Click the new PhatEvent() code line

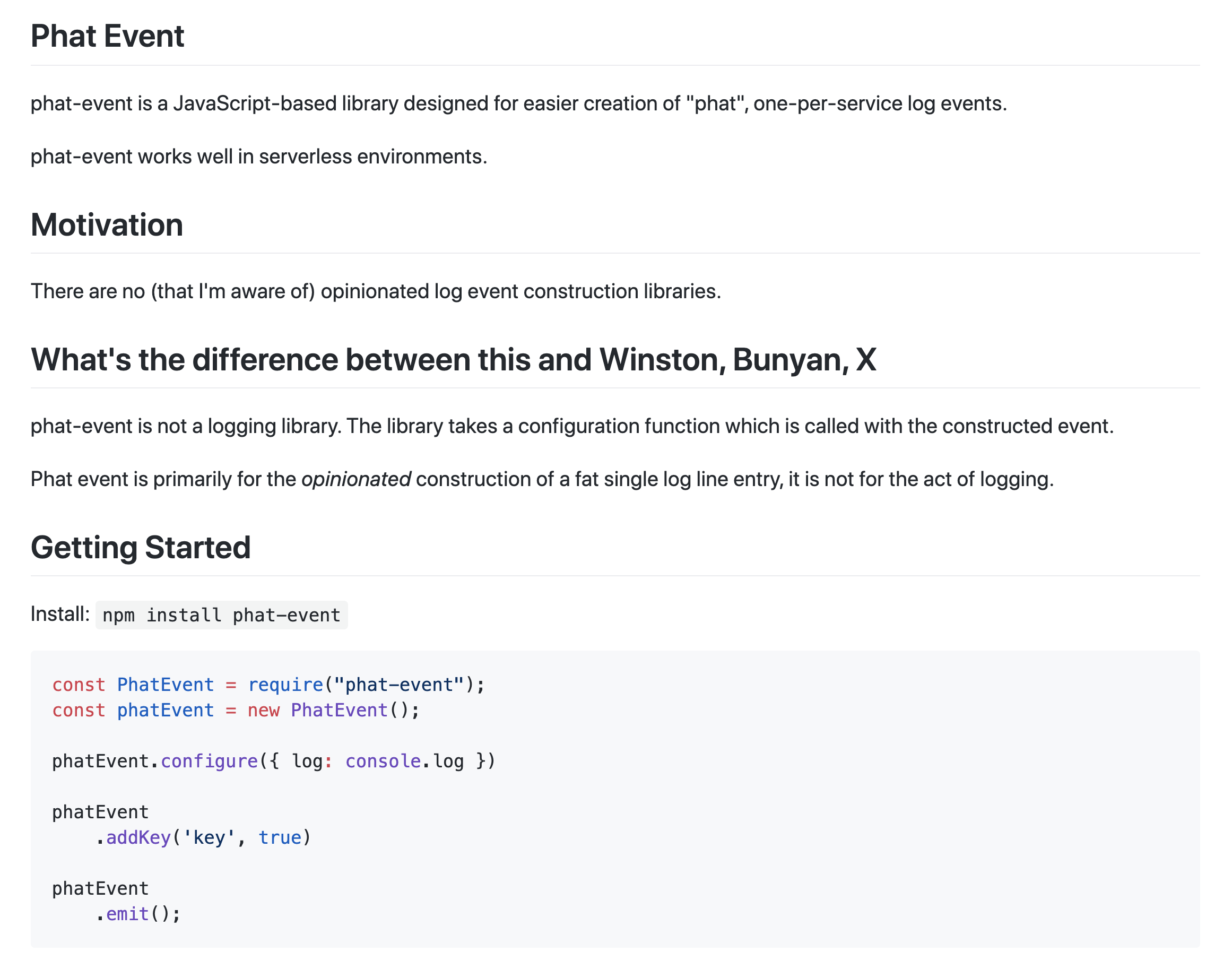pos(236,710)
